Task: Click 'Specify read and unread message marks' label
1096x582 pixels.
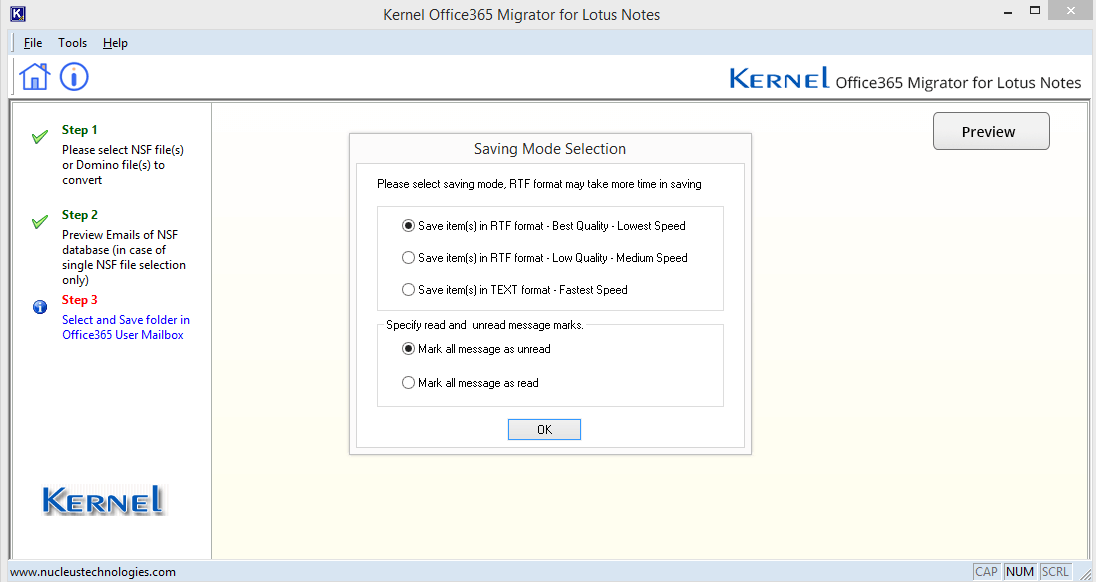Action: pyautogui.click(x=484, y=325)
